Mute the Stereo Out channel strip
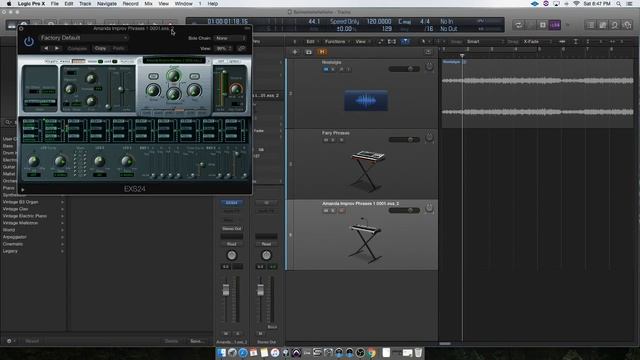Viewport: 640px width, 360px height. click(x=260, y=333)
